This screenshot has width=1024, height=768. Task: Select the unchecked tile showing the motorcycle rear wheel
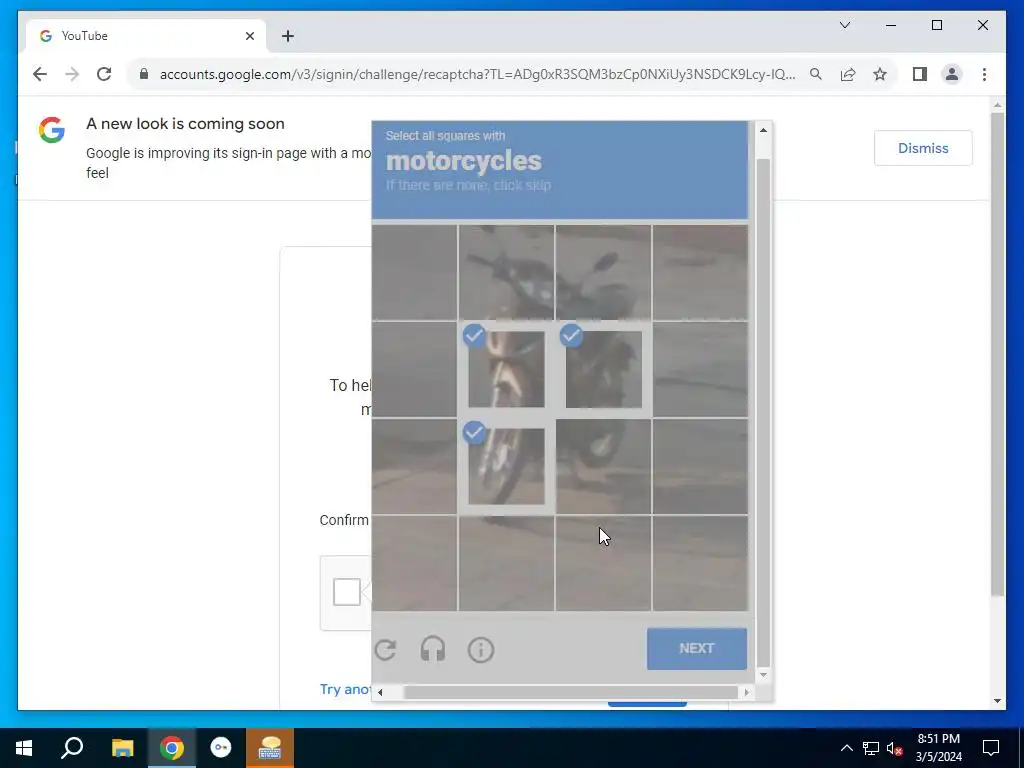pos(603,466)
